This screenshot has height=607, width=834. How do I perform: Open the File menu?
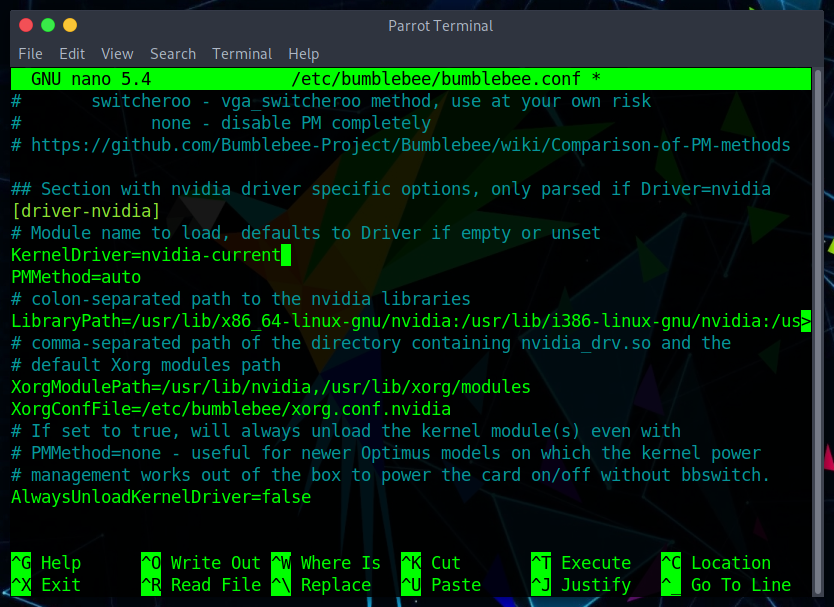coord(30,54)
